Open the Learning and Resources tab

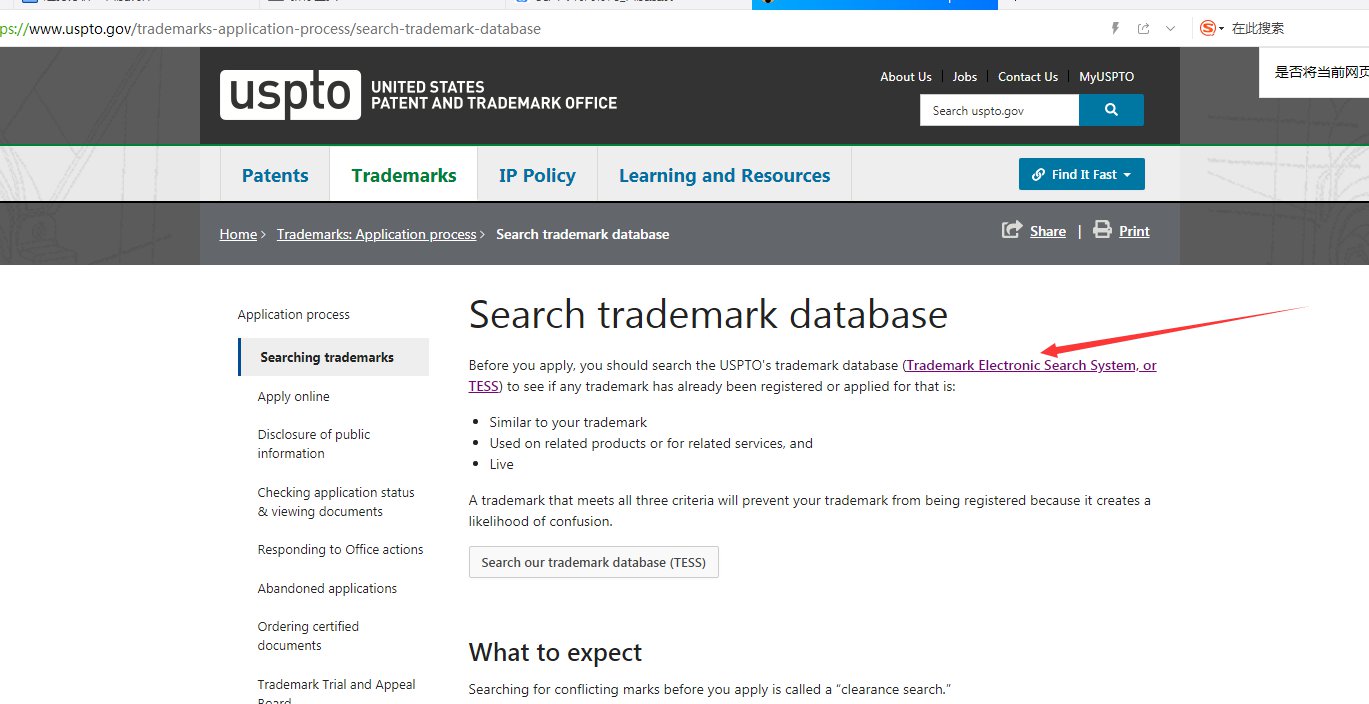tap(724, 175)
